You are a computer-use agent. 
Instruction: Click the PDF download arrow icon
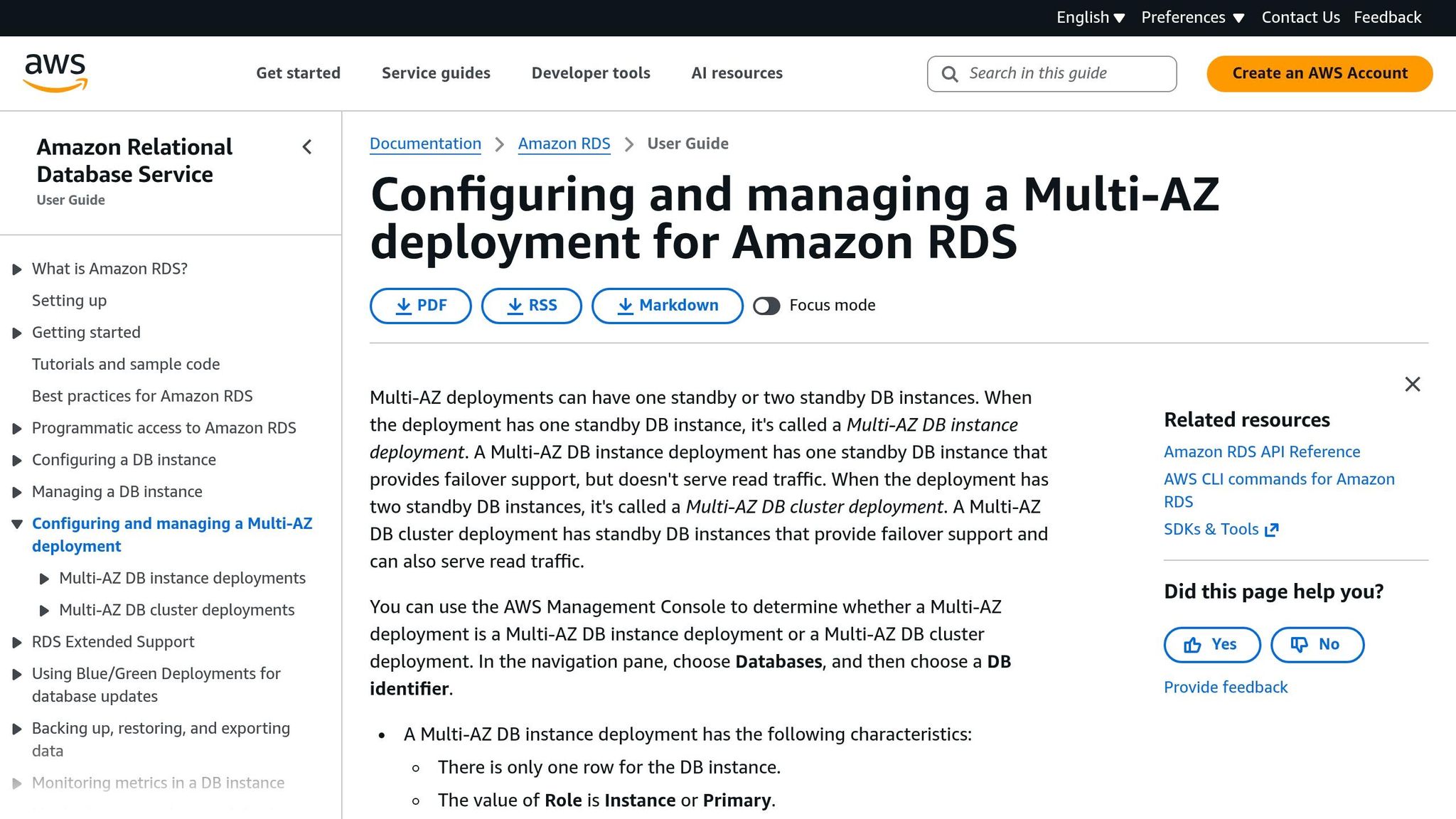click(x=403, y=306)
